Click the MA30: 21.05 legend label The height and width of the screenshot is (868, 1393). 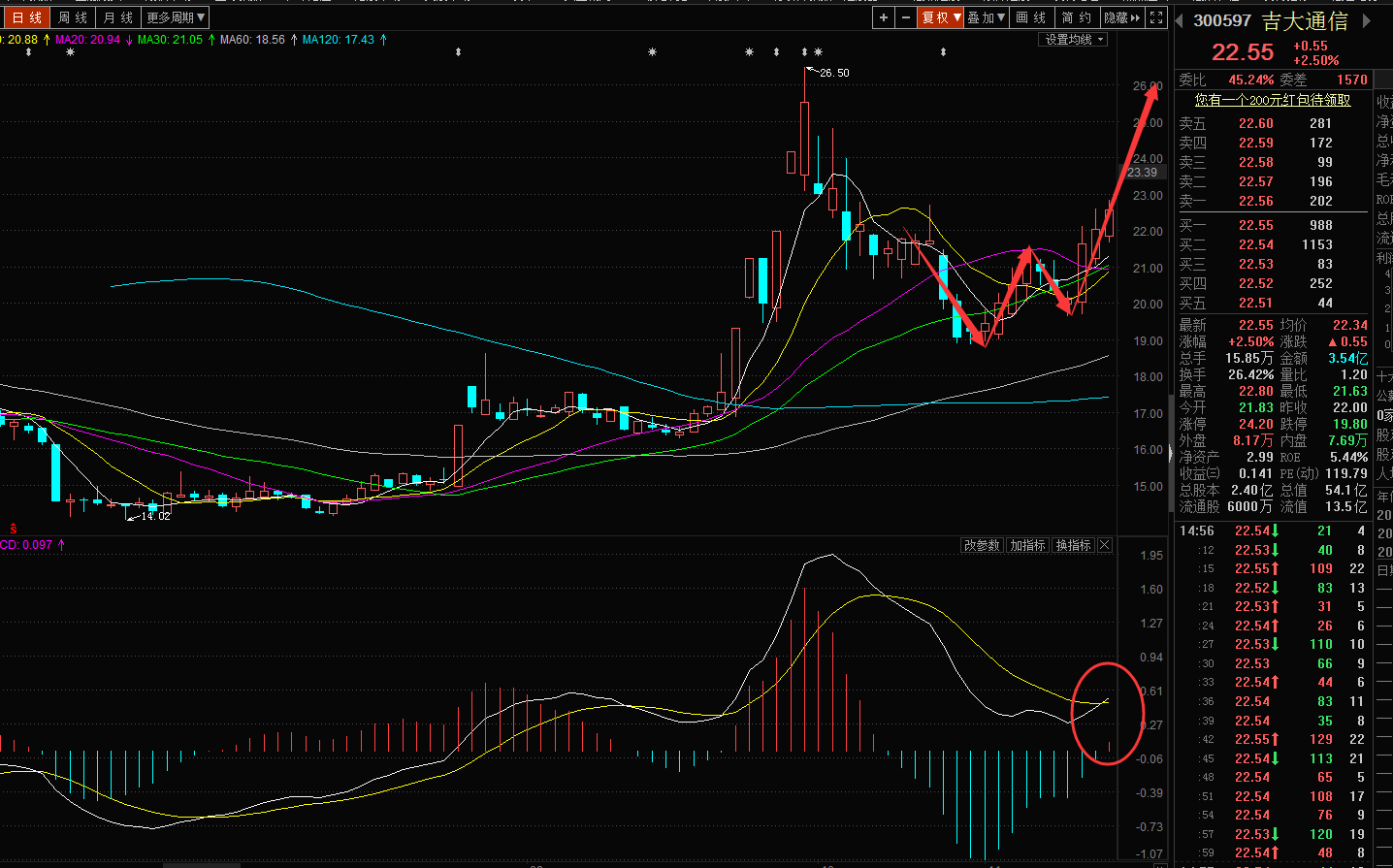click(x=170, y=40)
